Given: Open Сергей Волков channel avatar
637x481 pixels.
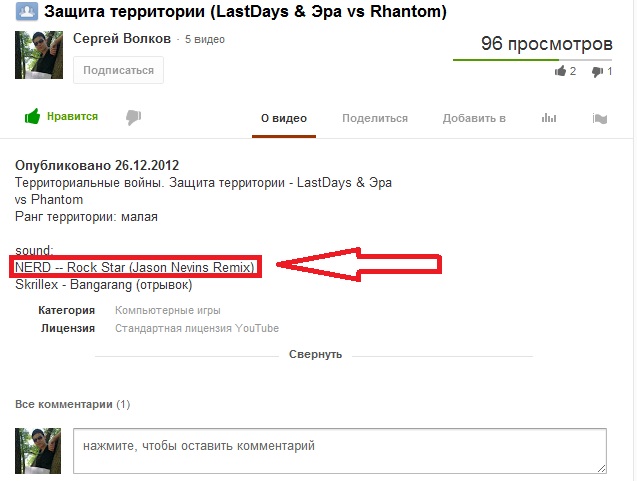Looking at the screenshot, I should tap(39, 55).
